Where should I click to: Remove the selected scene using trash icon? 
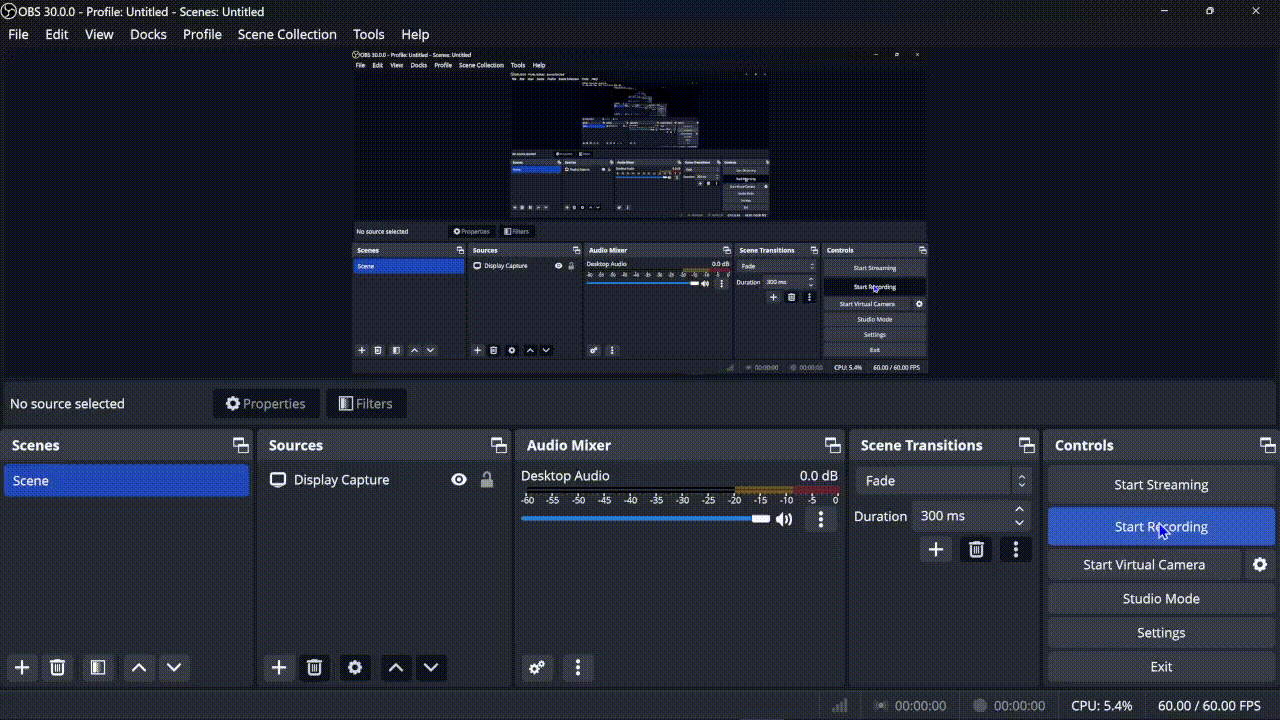pos(58,667)
